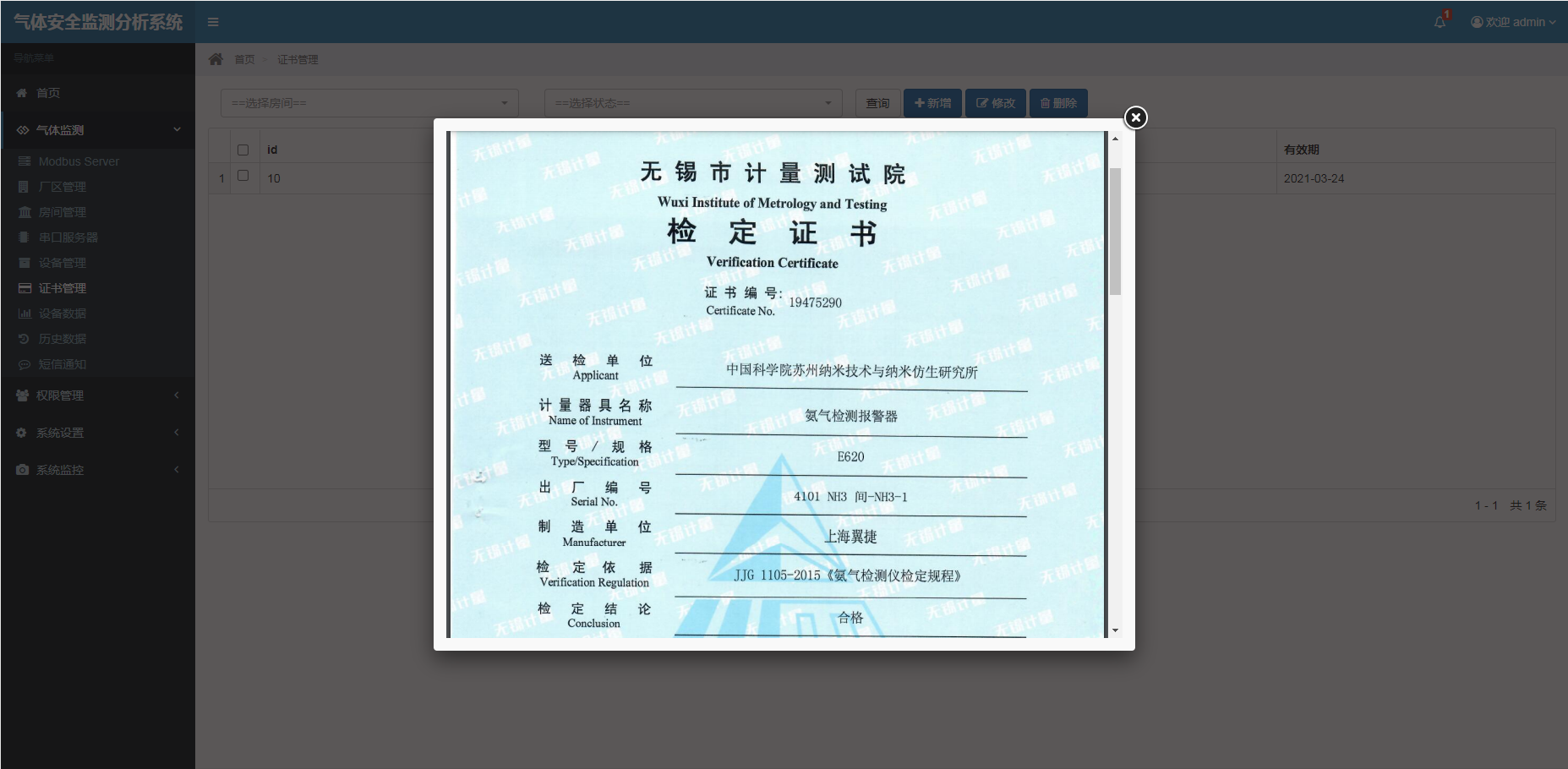The height and width of the screenshot is (769, 1568).
Task: Open Modbus Server menu item
Action: [x=79, y=161]
